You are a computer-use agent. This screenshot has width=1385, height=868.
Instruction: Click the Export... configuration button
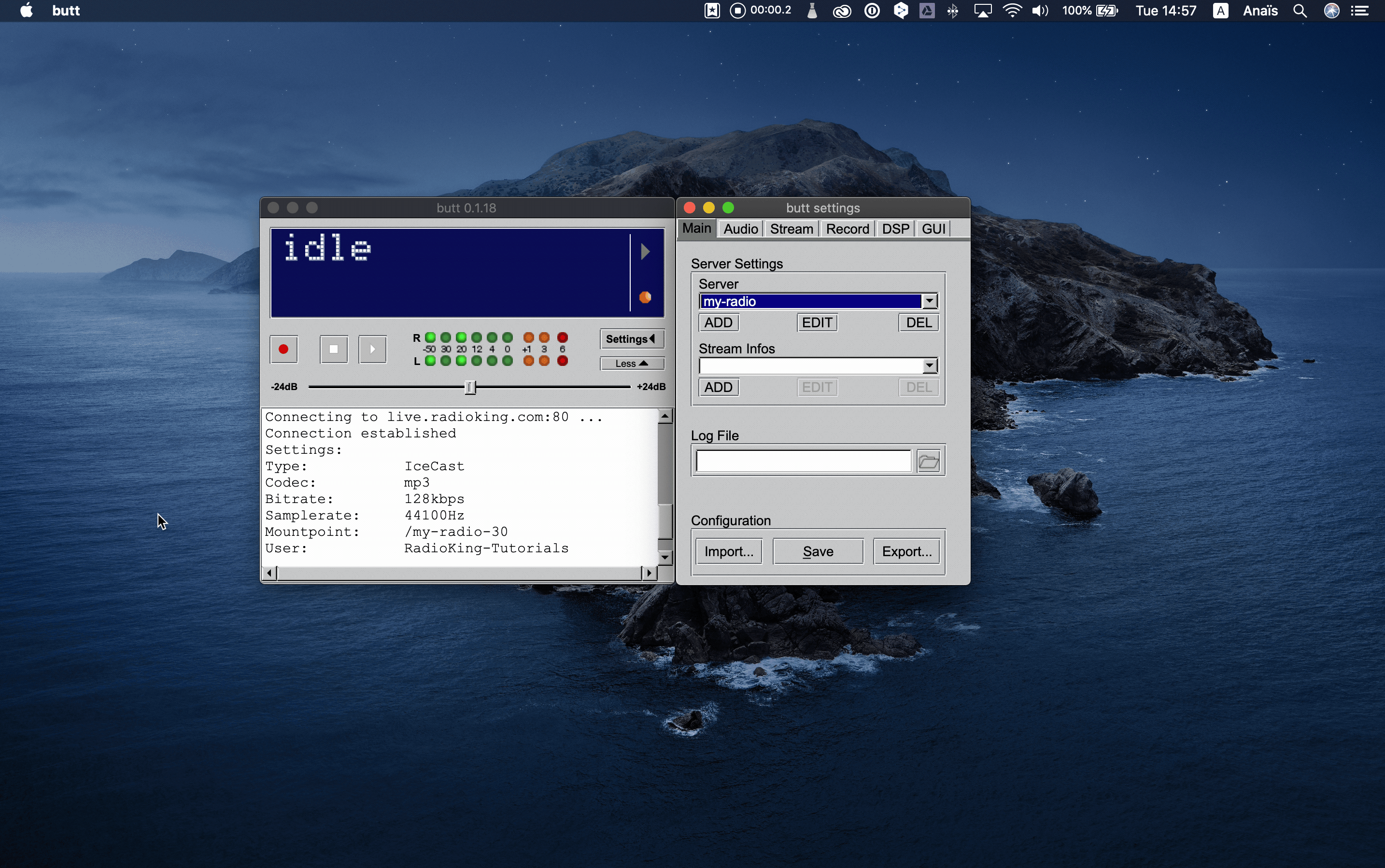click(x=906, y=551)
